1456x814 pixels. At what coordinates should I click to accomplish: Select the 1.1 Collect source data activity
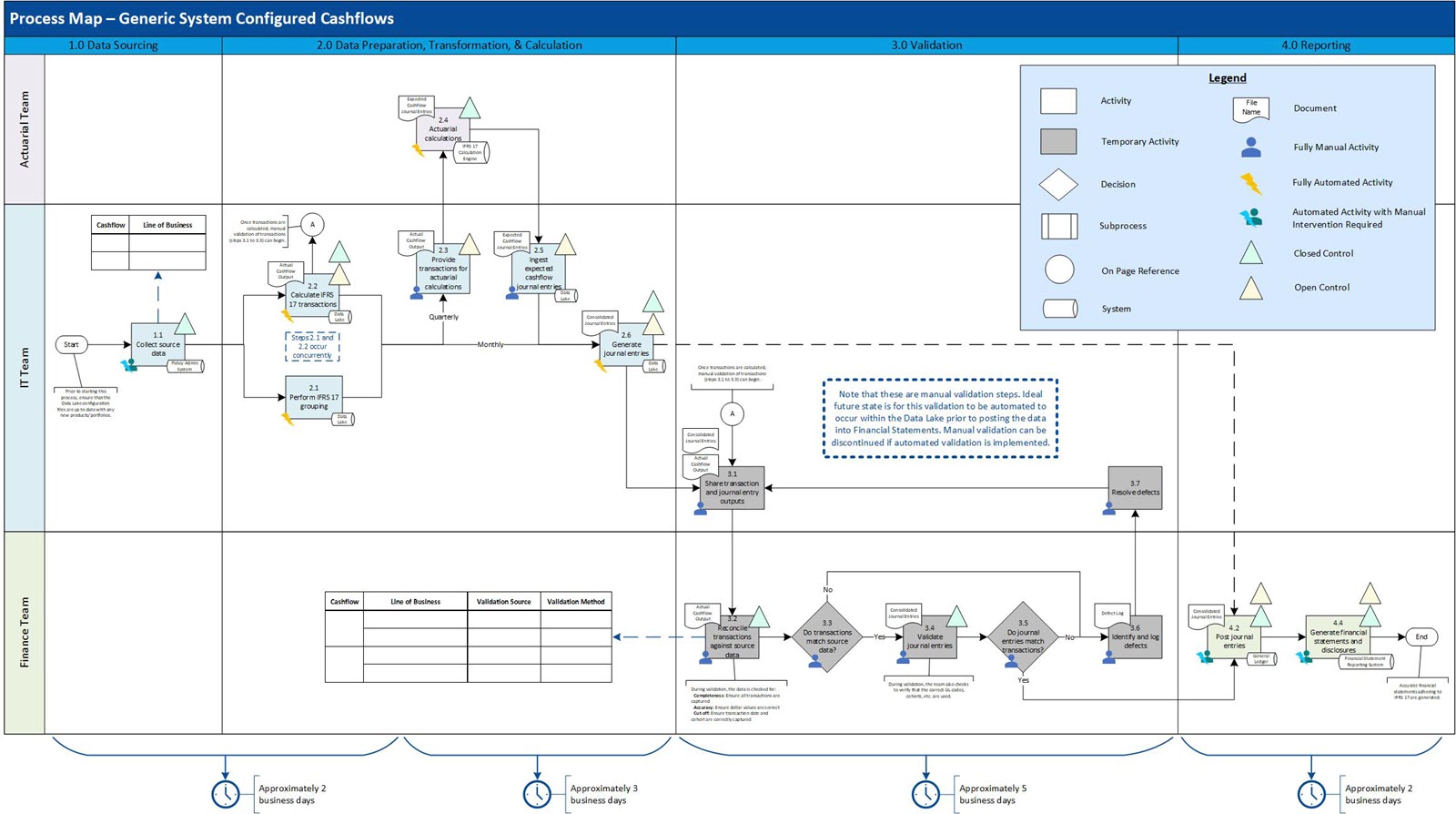(x=157, y=345)
